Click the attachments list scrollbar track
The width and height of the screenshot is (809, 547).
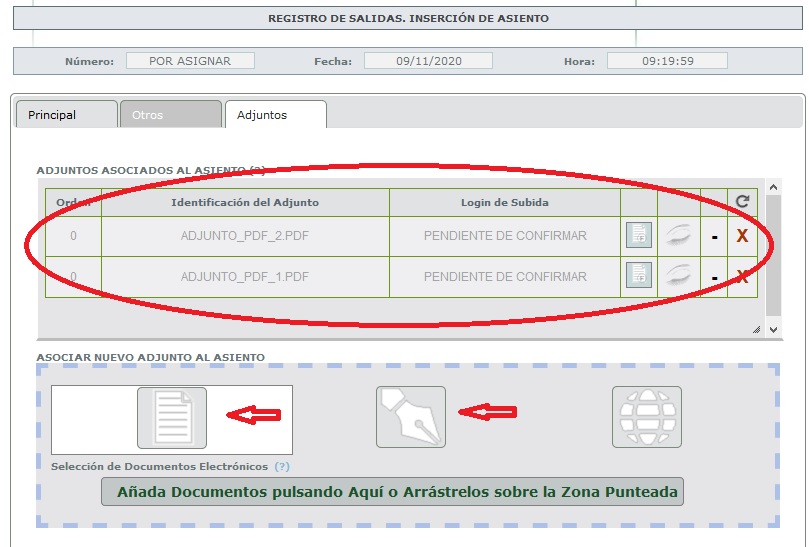click(773, 258)
